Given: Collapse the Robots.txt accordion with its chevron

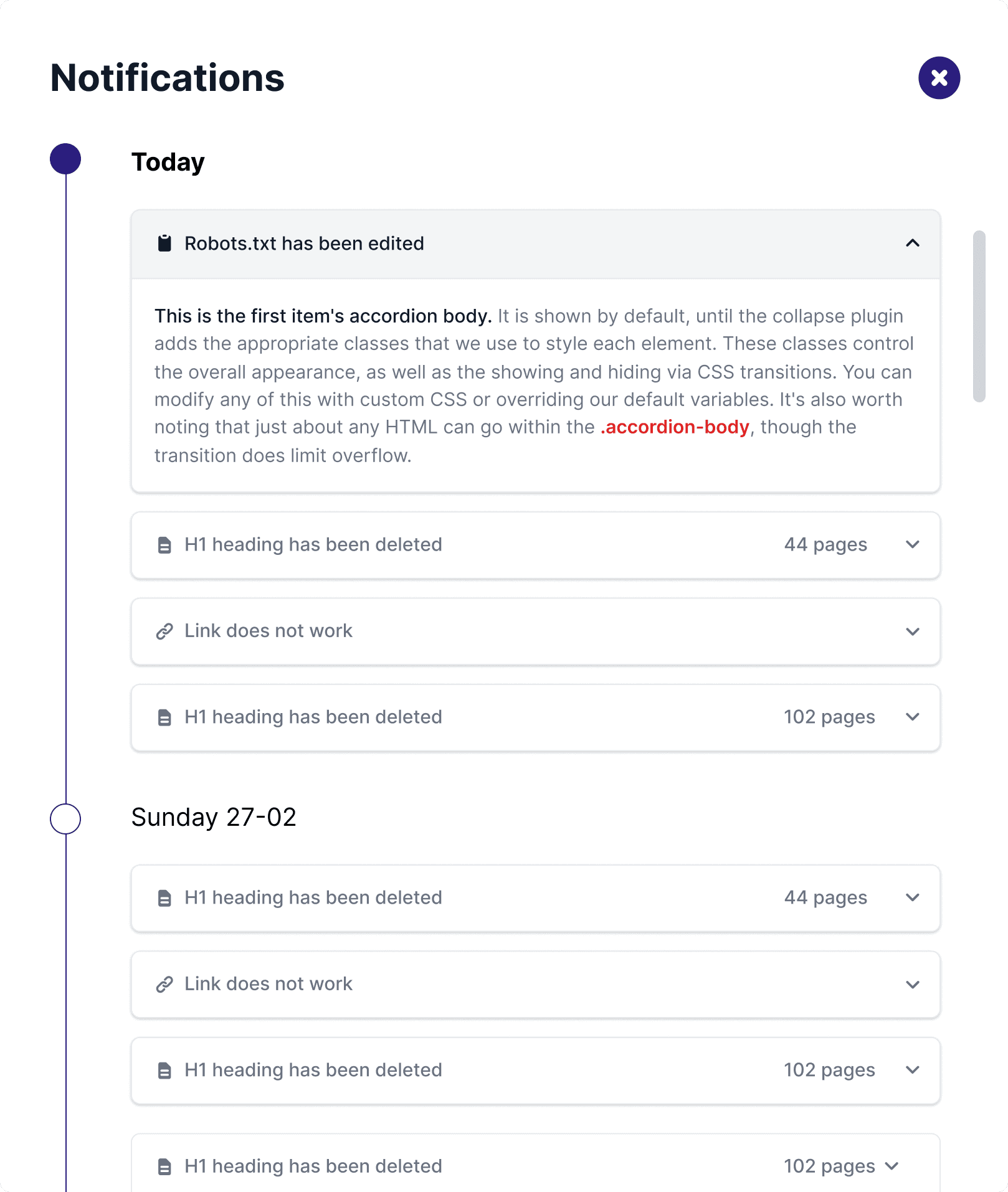Looking at the screenshot, I should pos(912,243).
